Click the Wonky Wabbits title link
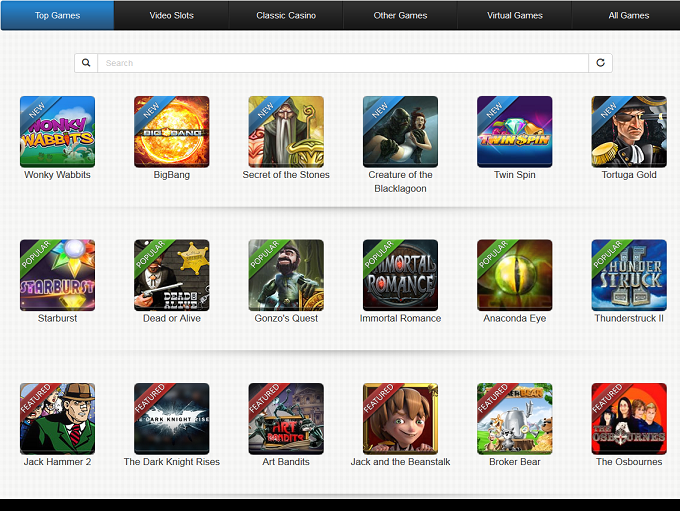This screenshot has width=680, height=511. tap(57, 175)
